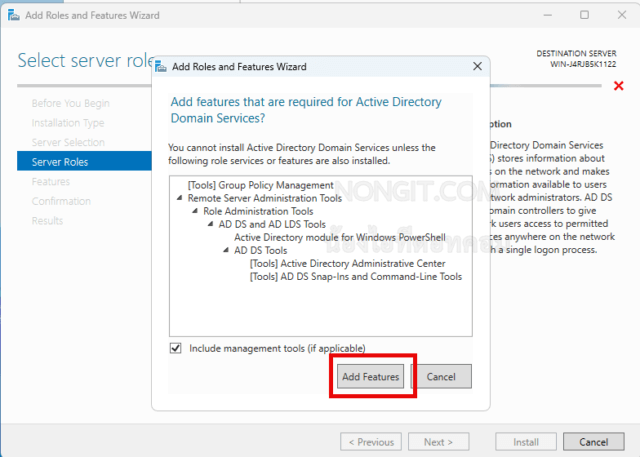Collapse Role Administration Tools node
Viewport: 640px width, 457px height.
pyautogui.click(x=195, y=211)
